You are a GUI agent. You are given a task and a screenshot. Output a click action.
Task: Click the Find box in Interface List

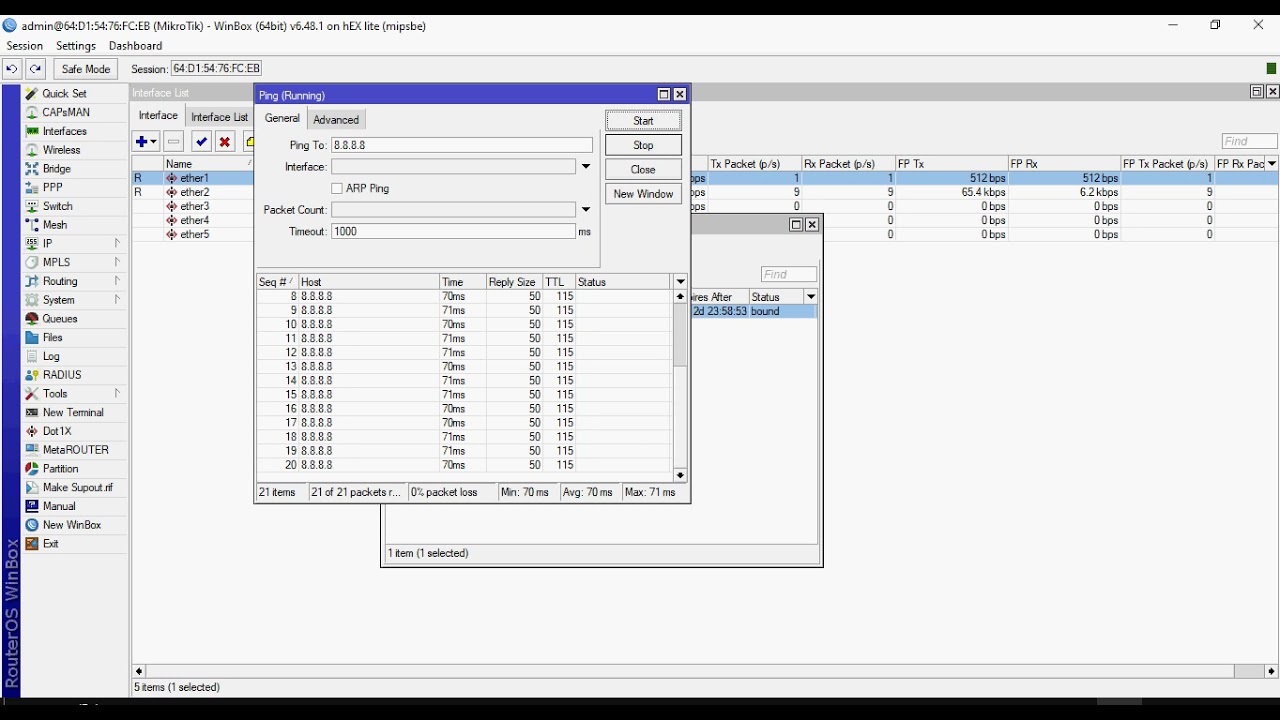click(1249, 141)
